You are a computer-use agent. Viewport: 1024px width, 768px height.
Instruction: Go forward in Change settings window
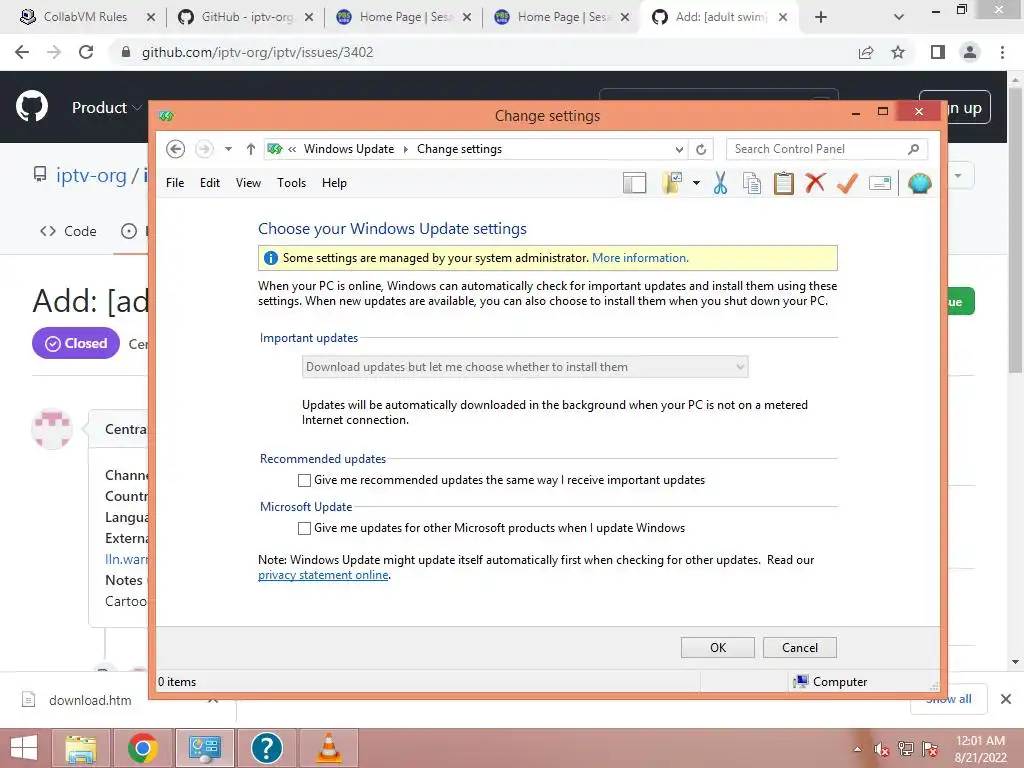point(204,149)
